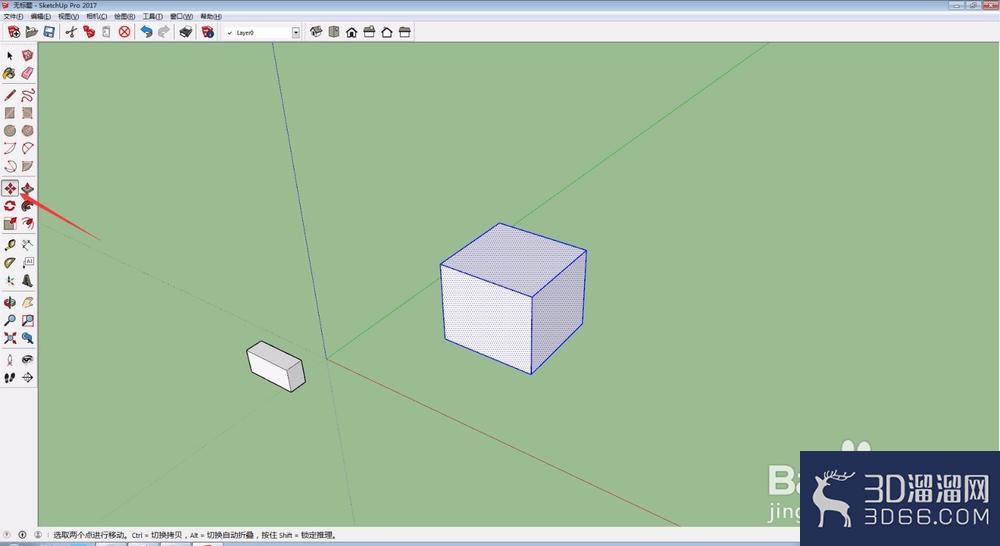
Task: Select the Line pencil tool
Action: pos(10,96)
